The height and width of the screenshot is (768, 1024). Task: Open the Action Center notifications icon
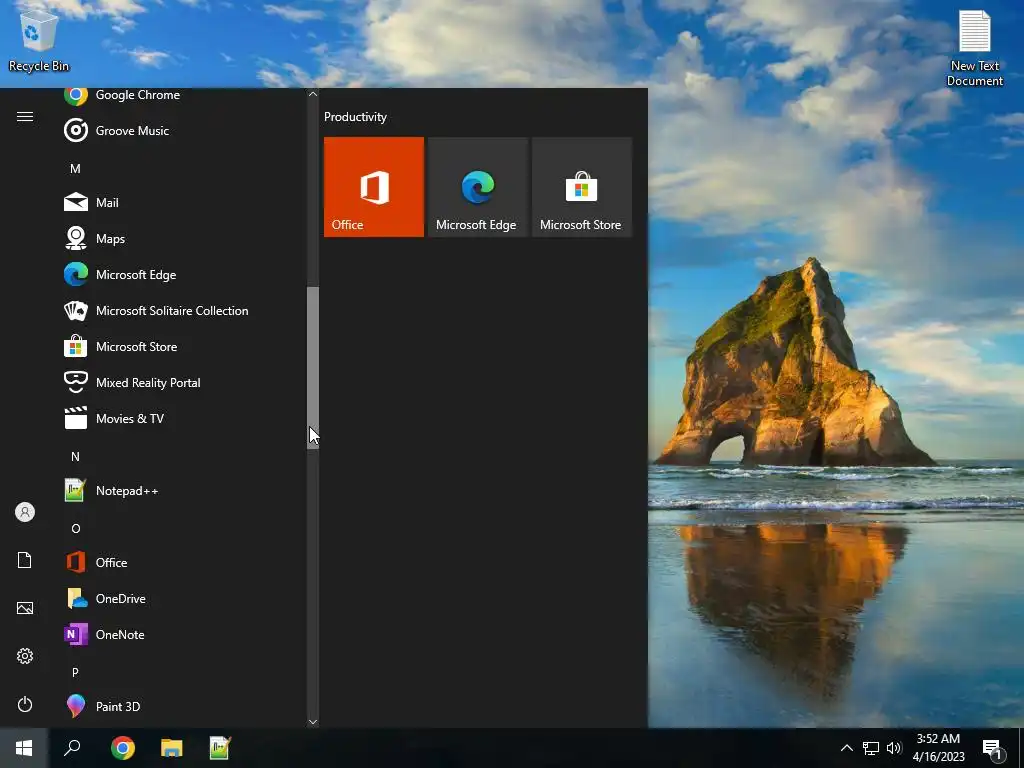pyautogui.click(x=993, y=749)
